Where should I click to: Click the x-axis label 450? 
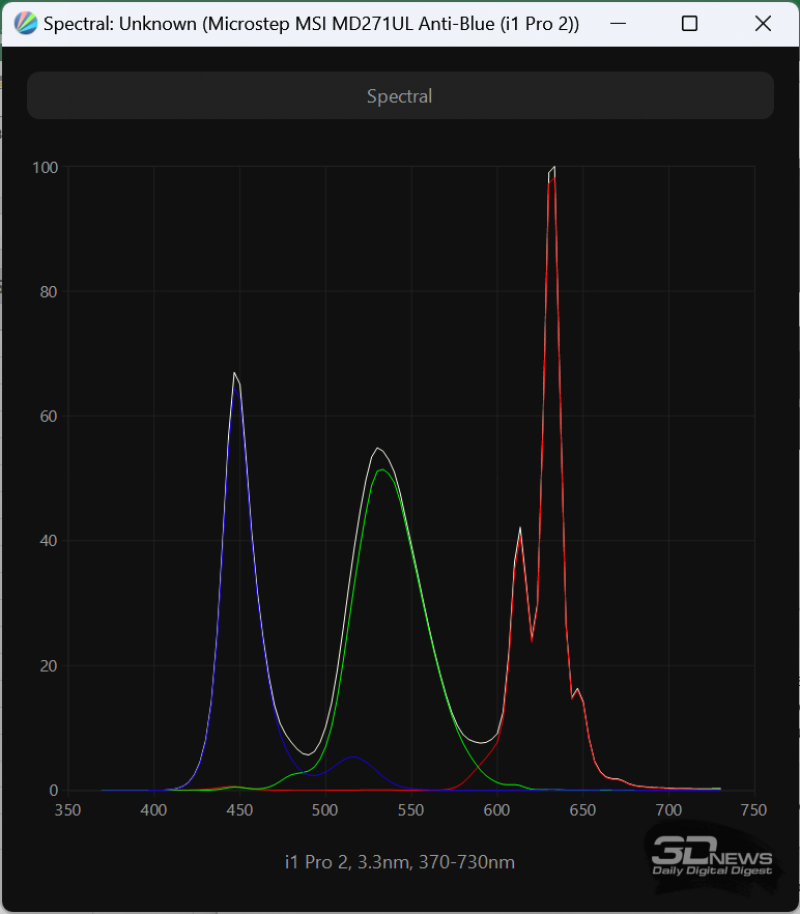click(240, 810)
